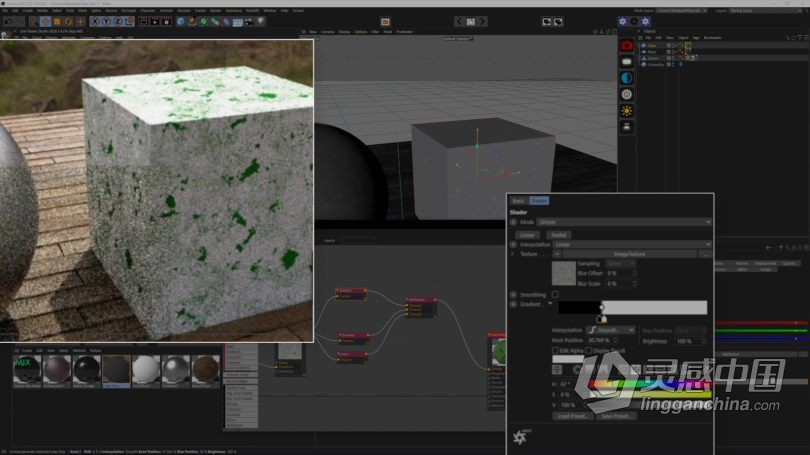Toggle the X axis lock
Image resolution: width=810 pixels, height=455 pixels.
[95, 22]
